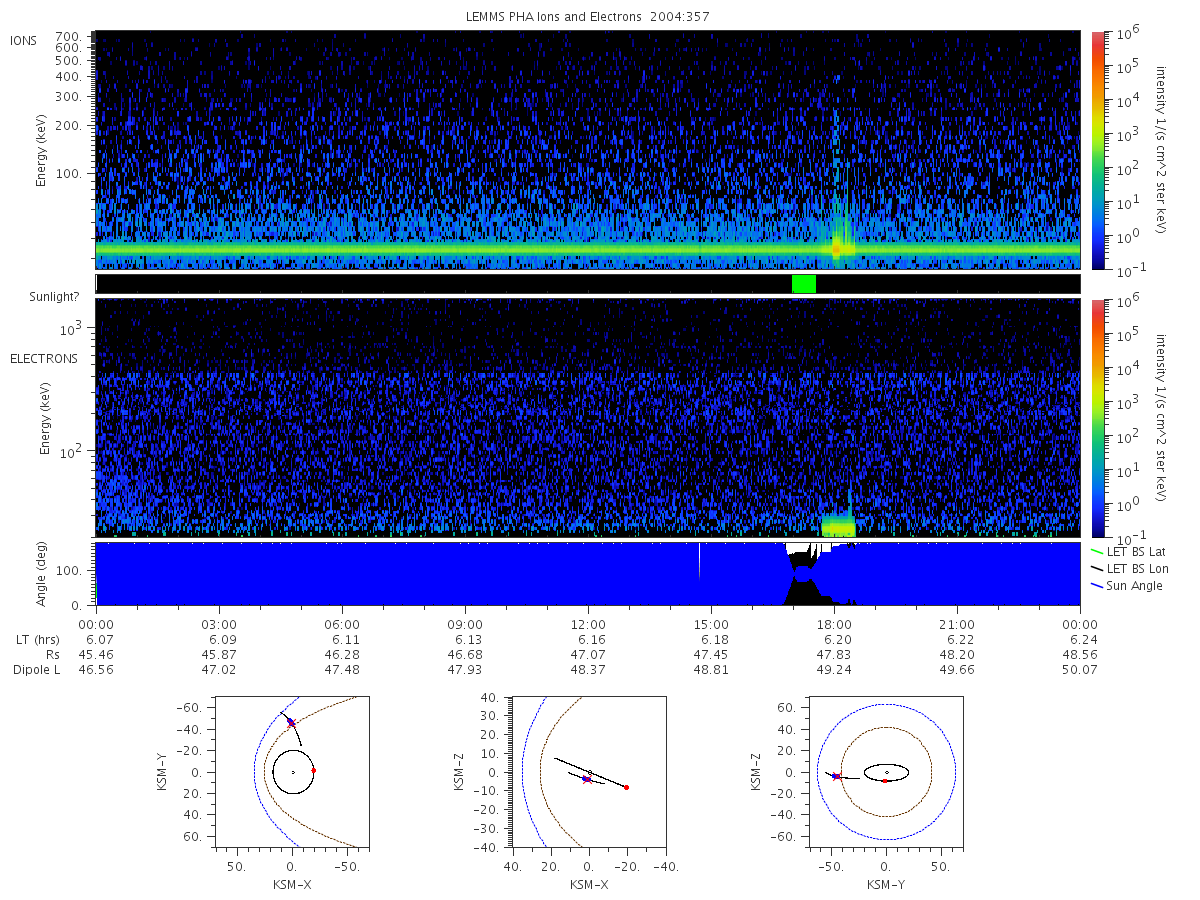
Task: Select the Sun Angle legend entry
Action: [1127, 585]
